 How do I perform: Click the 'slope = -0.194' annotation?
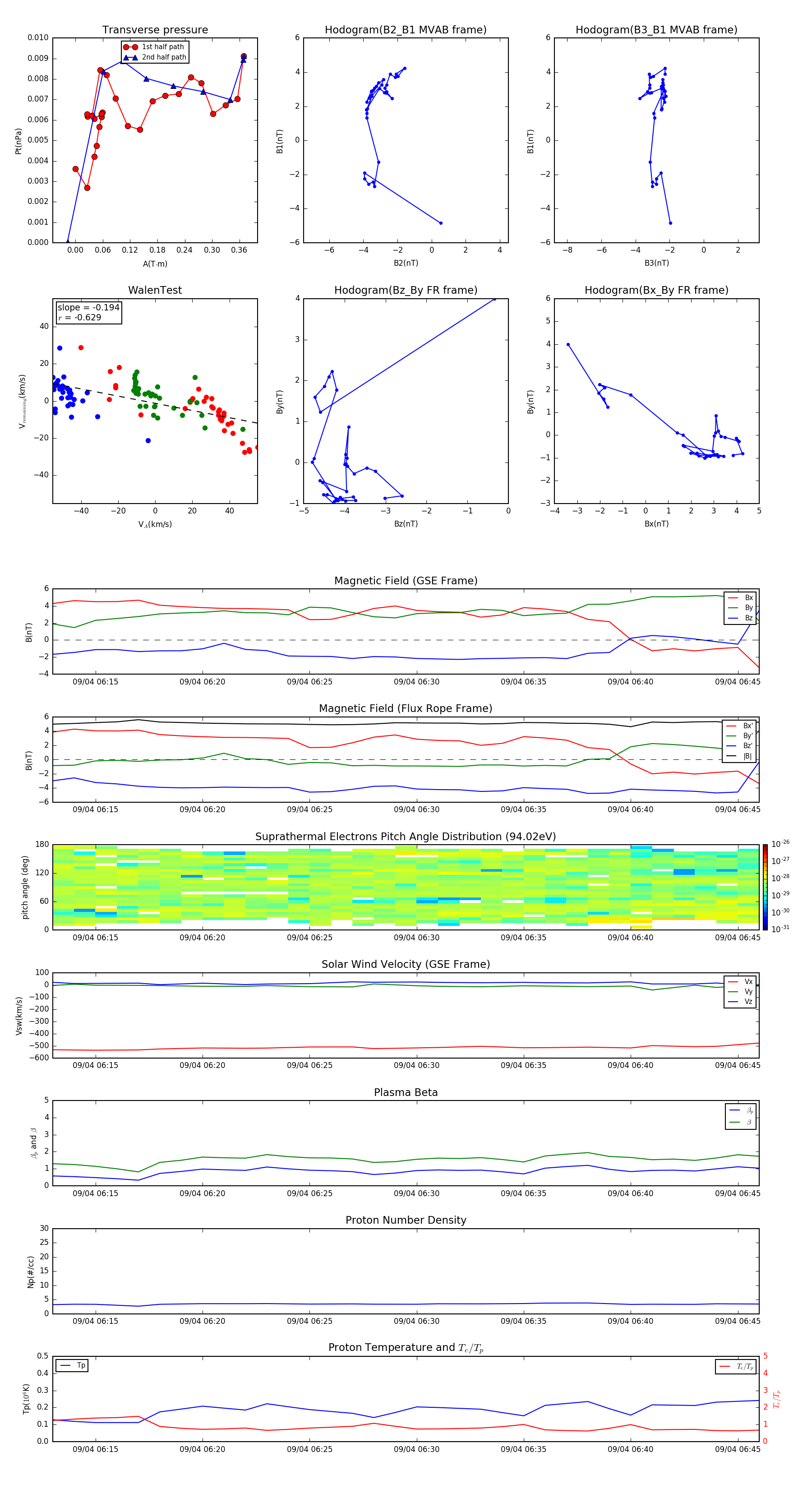(x=88, y=308)
